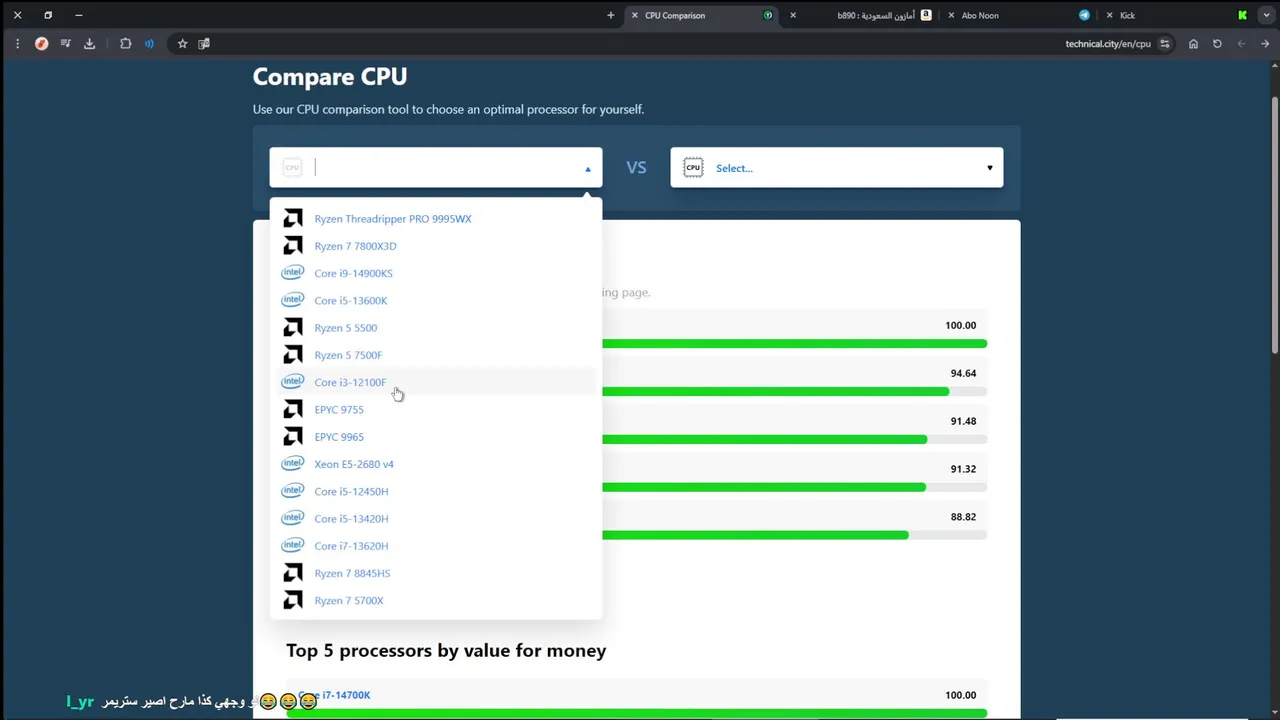Bookmark this page with the star icon
The width and height of the screenshot is (1280, 720).
[x=182, y=44]
